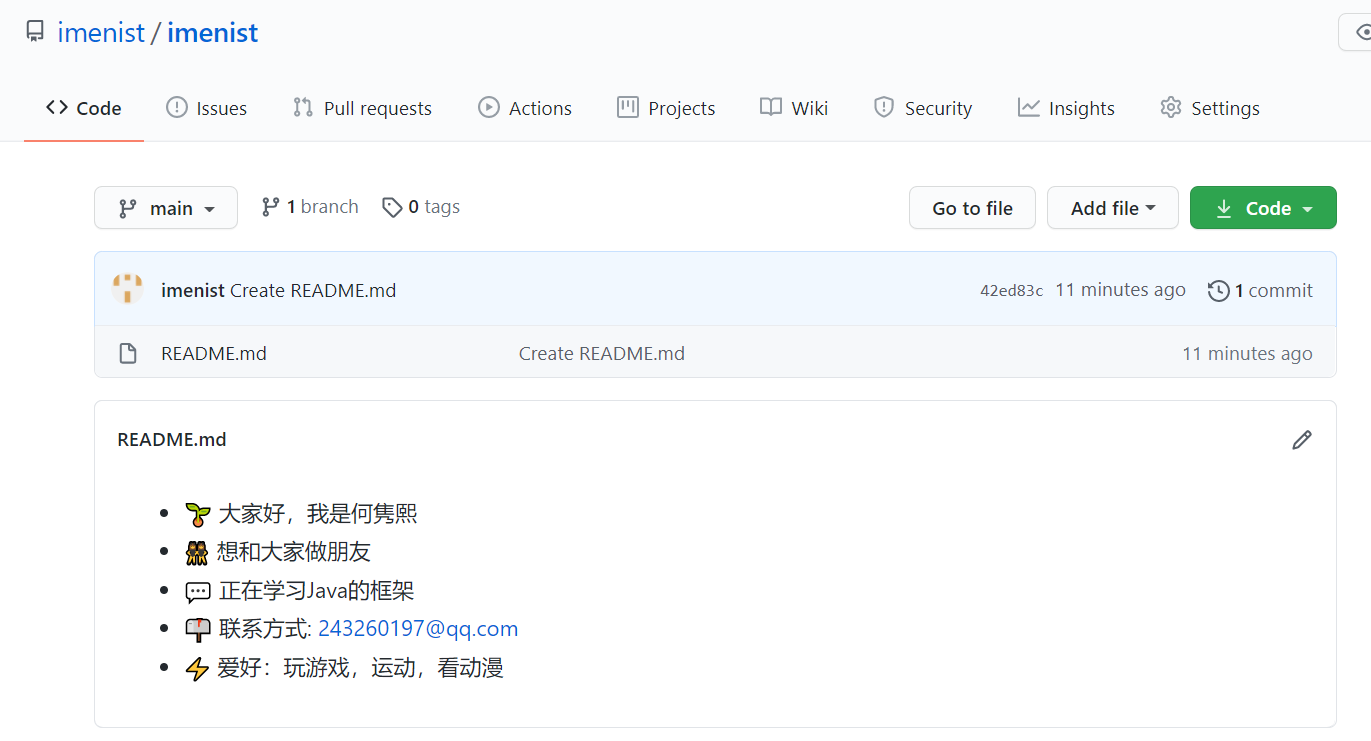The height and width of the screenshot is (741, 1371).
Task: Click the 11 minutes ago time in README.md row
Action: [1247, 354]
